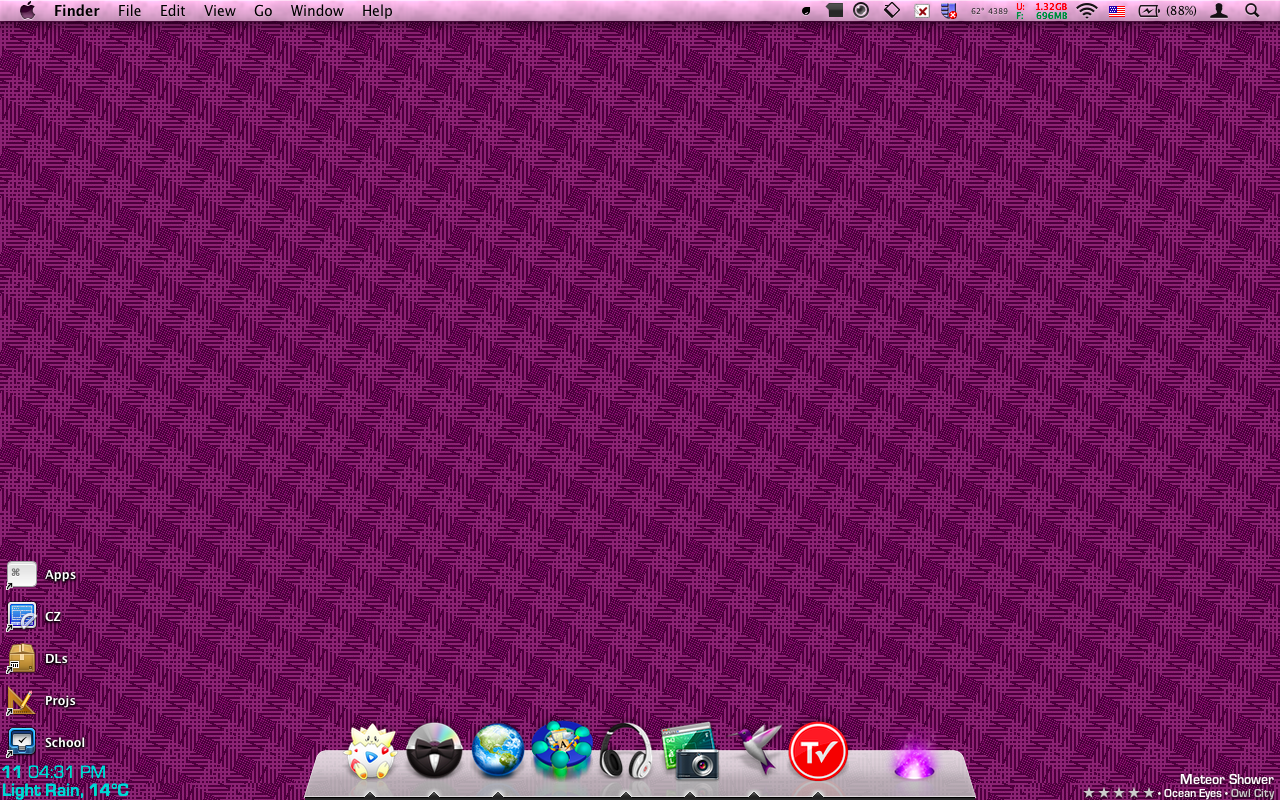
Task: Click the red X envelope menu bar icon
Action: tap(922, 11)
